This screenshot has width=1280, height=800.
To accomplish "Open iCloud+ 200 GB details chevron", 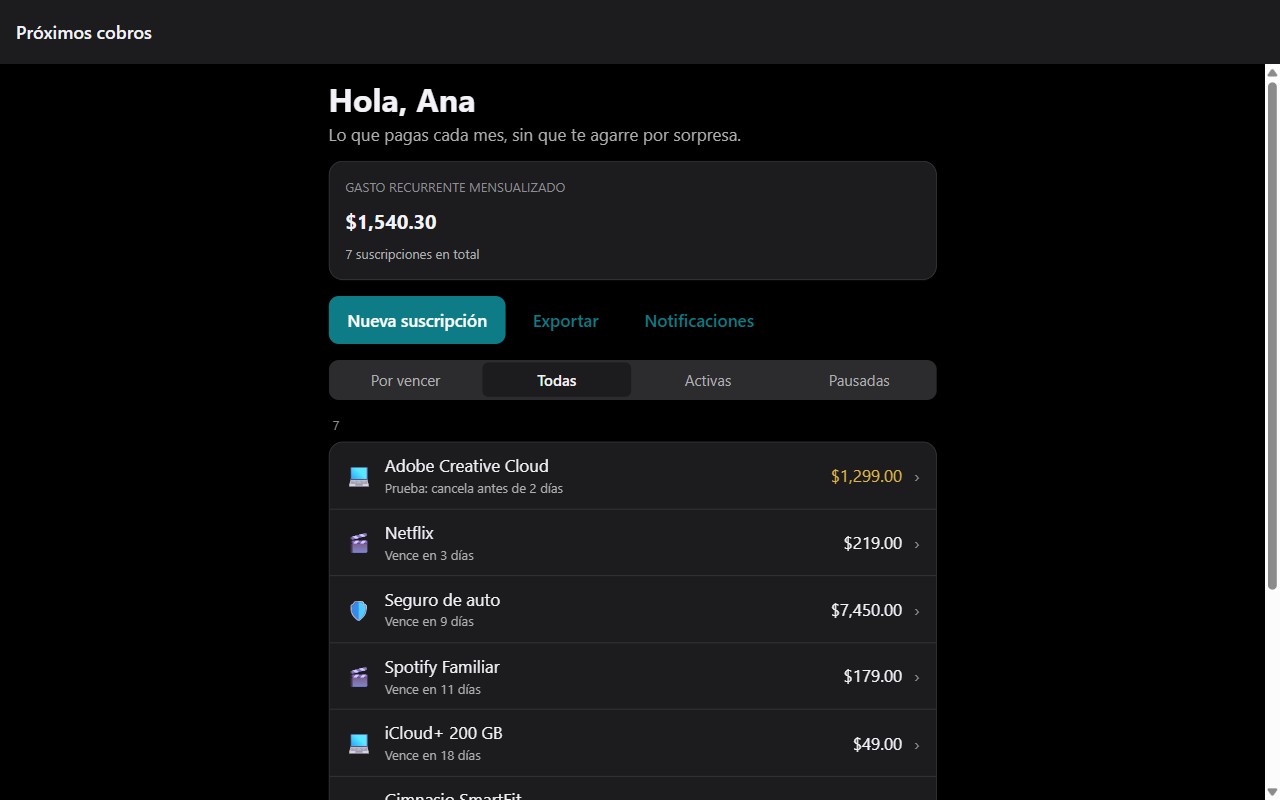I will 917,744.
